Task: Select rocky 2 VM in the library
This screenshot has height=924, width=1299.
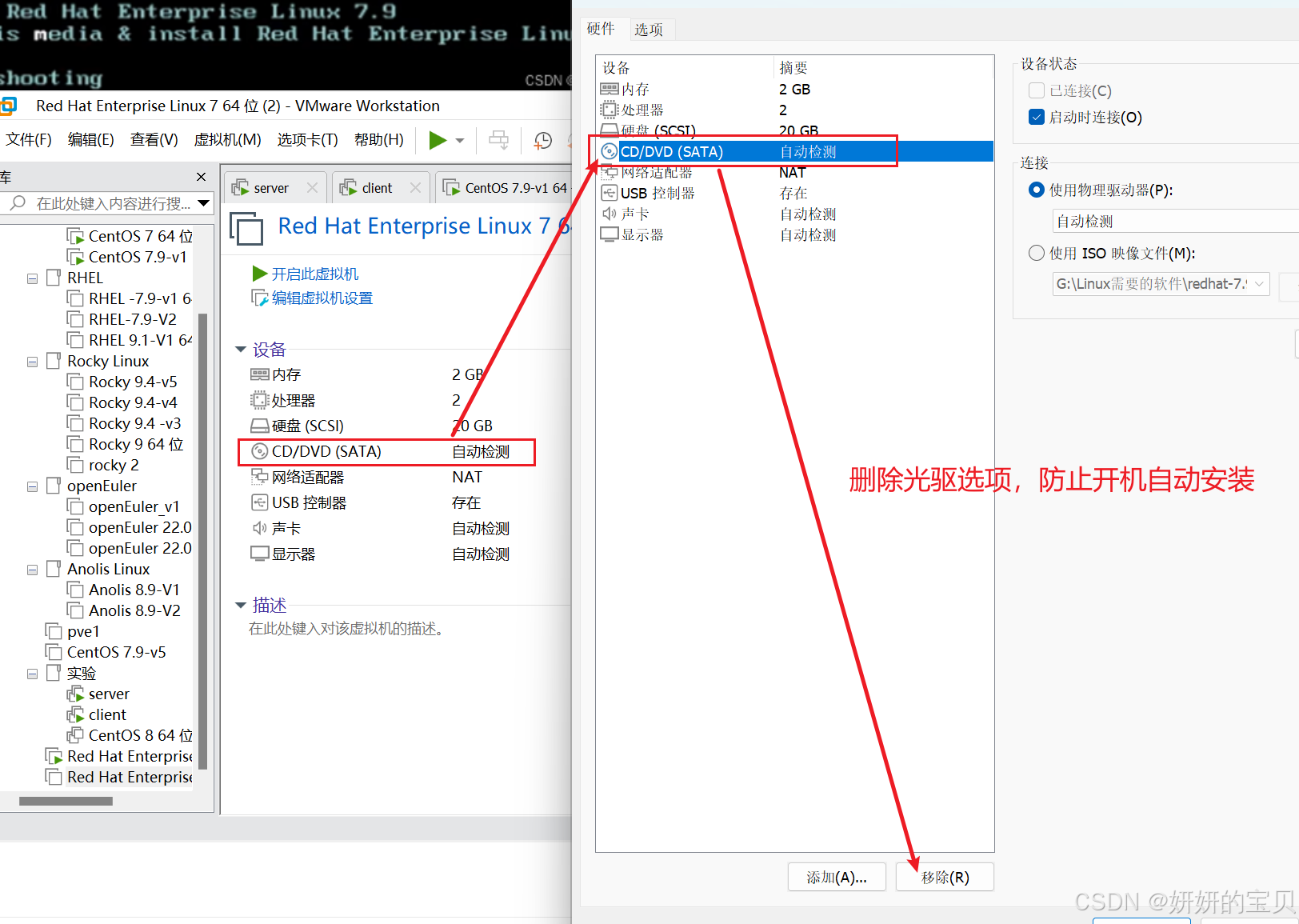Action: point(114,465)
